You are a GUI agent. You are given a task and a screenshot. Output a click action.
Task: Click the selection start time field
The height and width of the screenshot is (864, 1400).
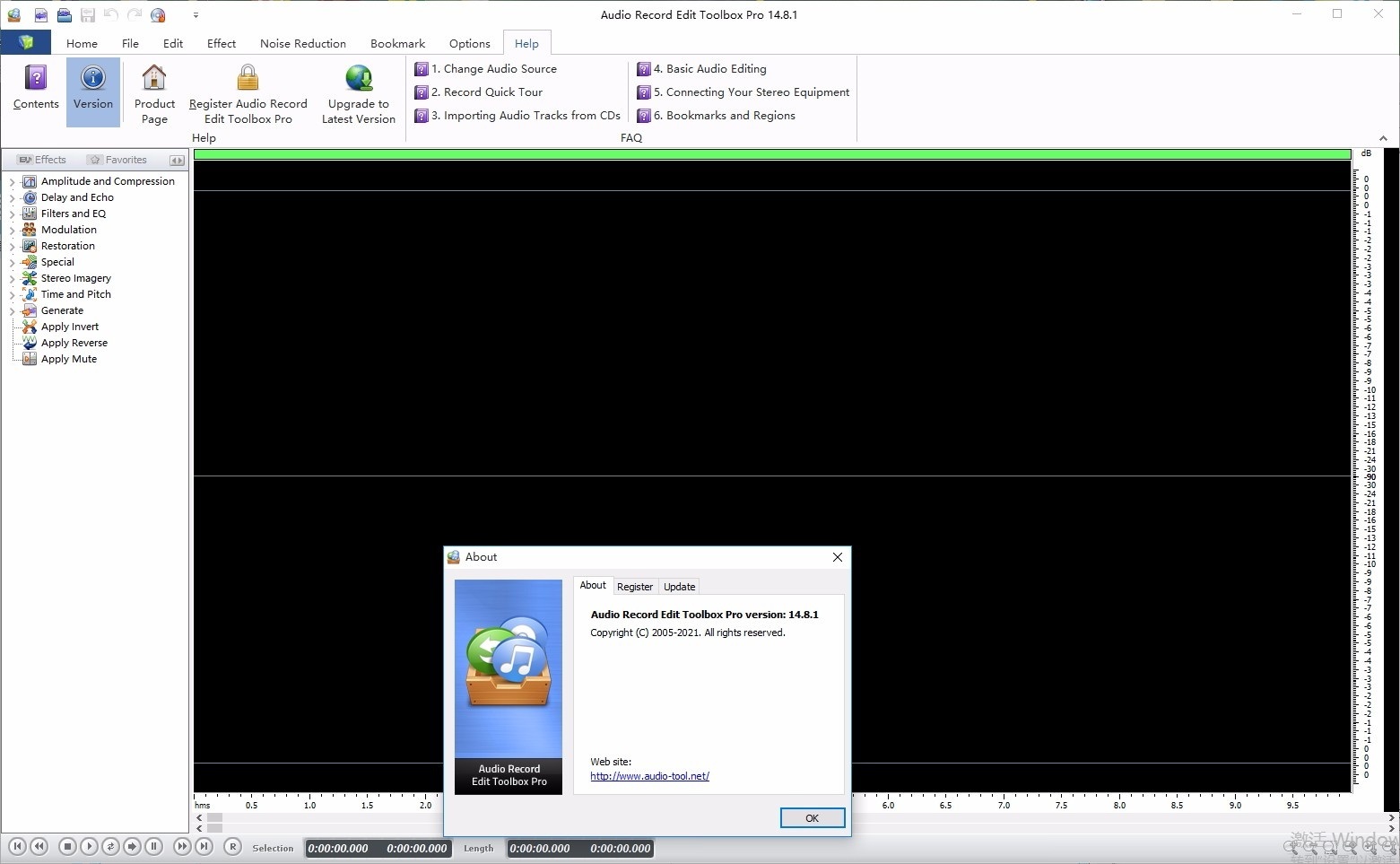pyautogui.click(x=338, y=848)
